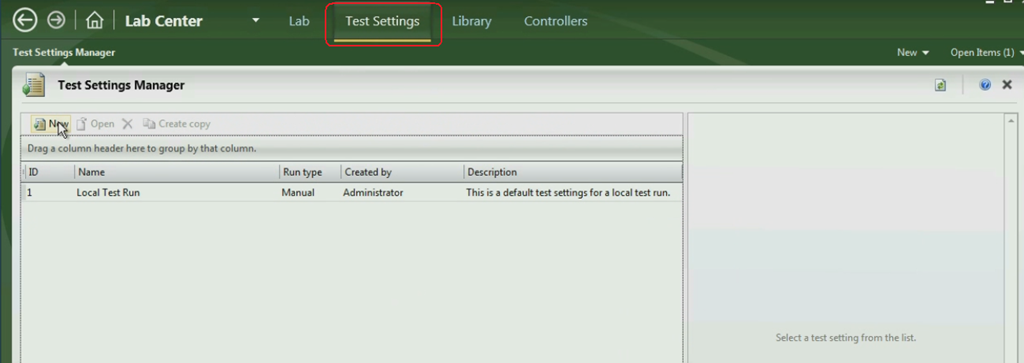The width and height of the screenshot is (1024, 363).
Task: Click the Administrator cell
Action: (373, 193)
